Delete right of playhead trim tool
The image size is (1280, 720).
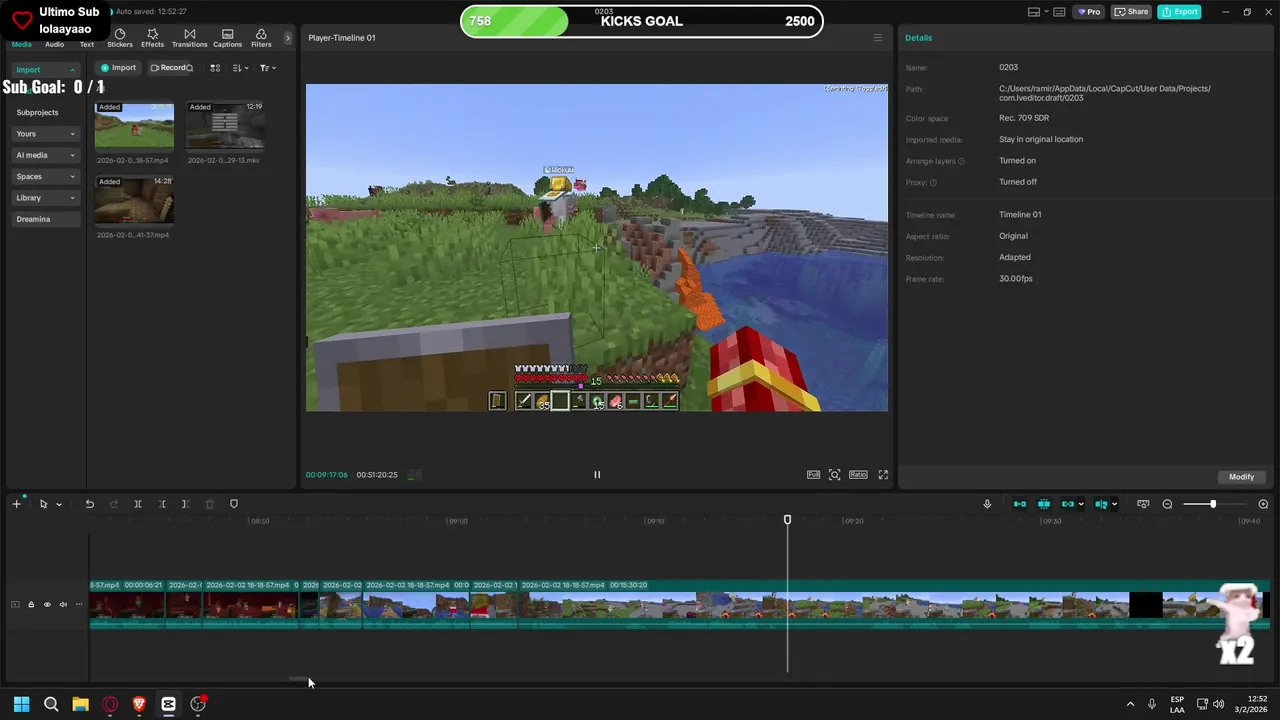185,504
